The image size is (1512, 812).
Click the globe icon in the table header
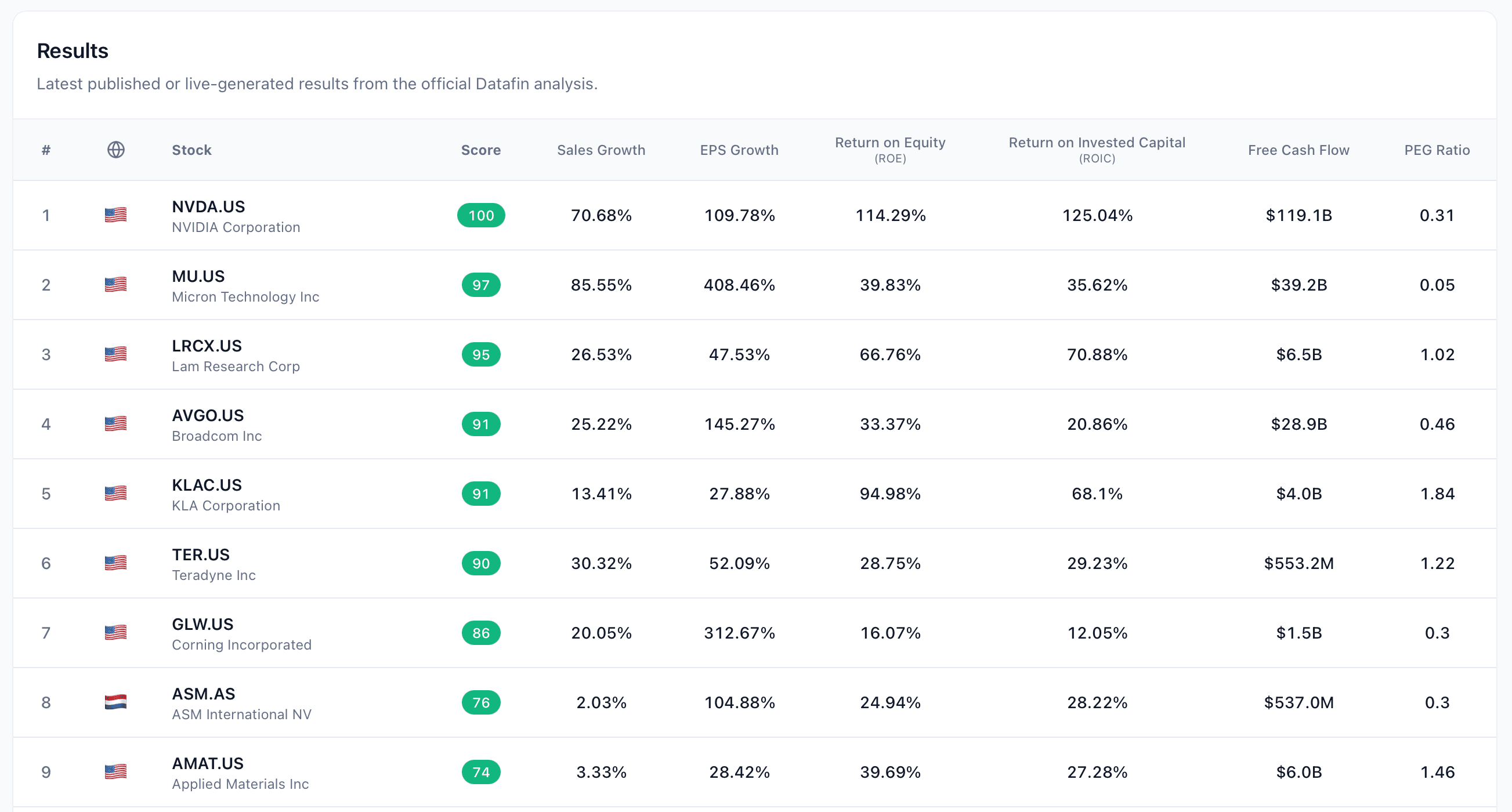point(115,150)
